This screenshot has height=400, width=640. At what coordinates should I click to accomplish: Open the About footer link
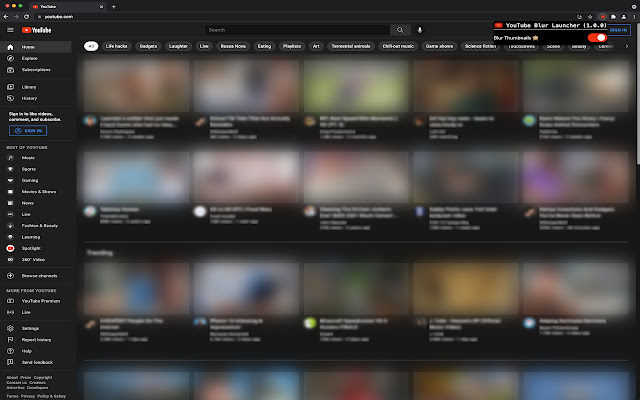click(12, 378)
